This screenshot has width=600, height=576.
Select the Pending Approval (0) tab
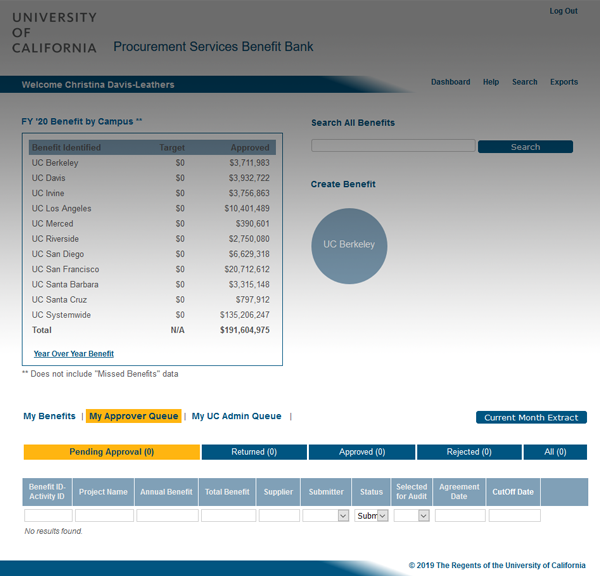[x=112, y=452]
